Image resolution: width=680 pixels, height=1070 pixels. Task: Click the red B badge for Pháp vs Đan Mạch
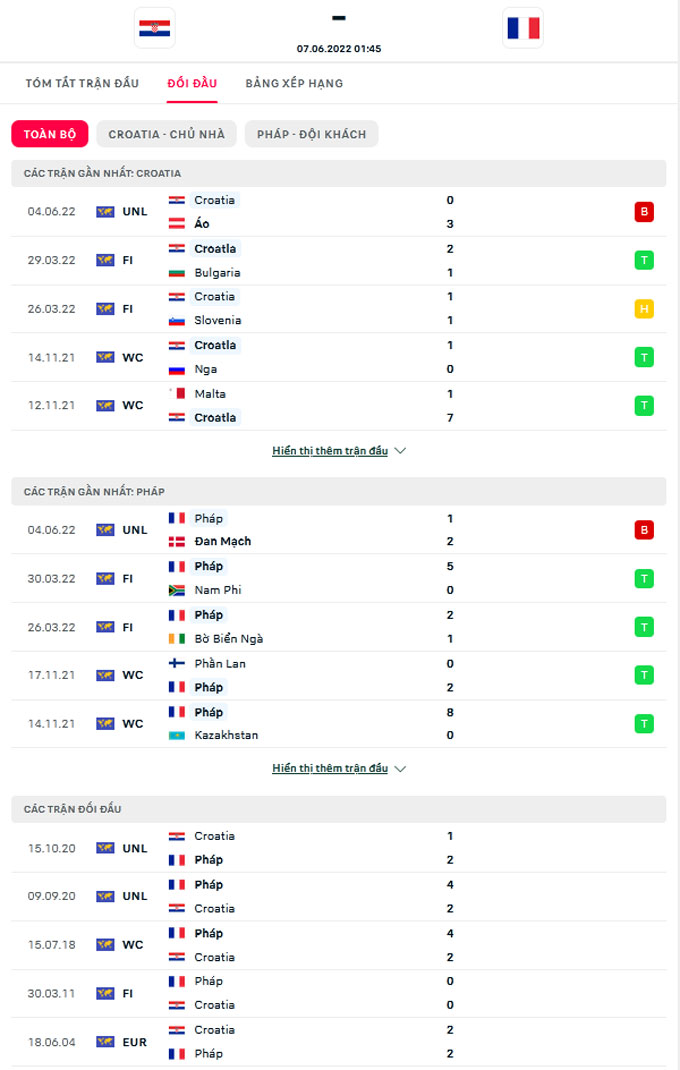(644, 530)
